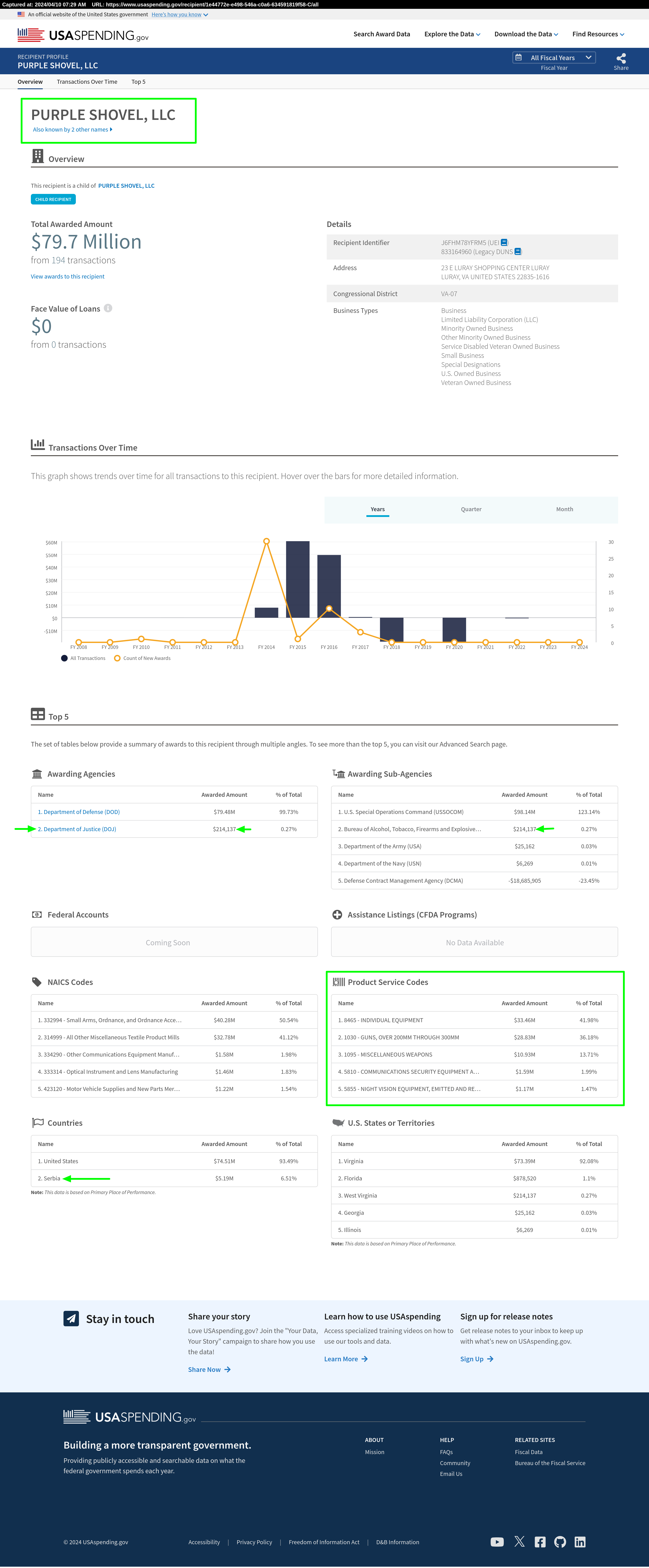Expand the Download the Data menu
The height and width of the screenshot is (1568, 649).
point(526,34)
